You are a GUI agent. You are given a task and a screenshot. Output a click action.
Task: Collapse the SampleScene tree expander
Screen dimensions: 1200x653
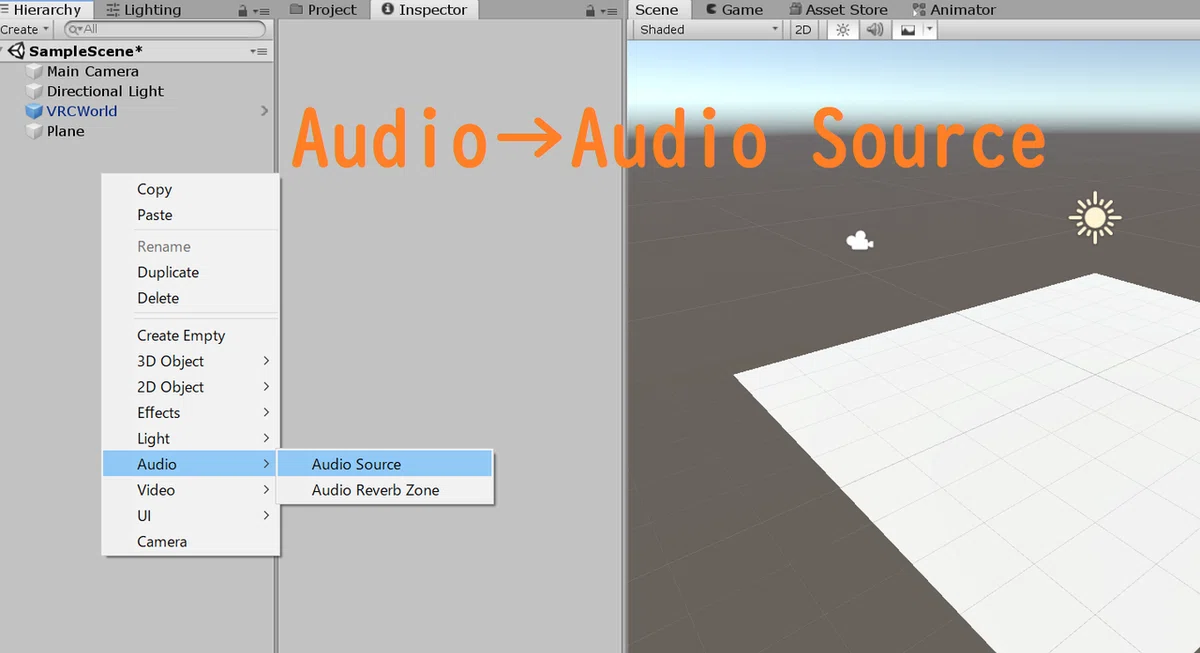tap(3, 51)
